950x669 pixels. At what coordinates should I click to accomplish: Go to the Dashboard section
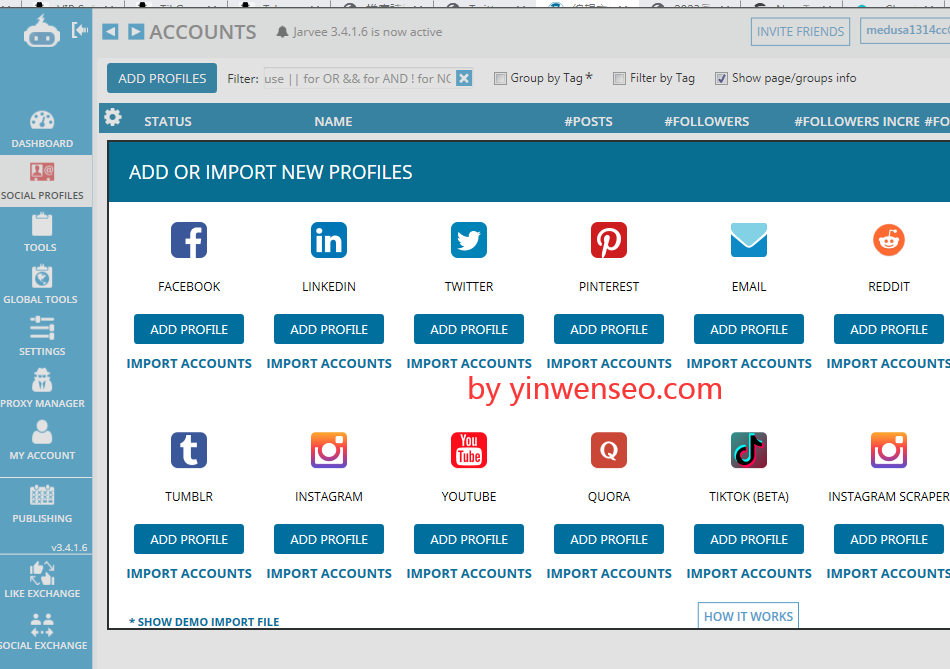pyautogui.click(x=42, y=127)
